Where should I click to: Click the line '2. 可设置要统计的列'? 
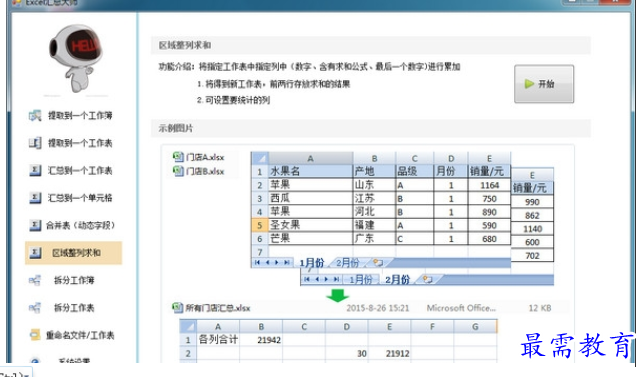(x=233, y=100)
